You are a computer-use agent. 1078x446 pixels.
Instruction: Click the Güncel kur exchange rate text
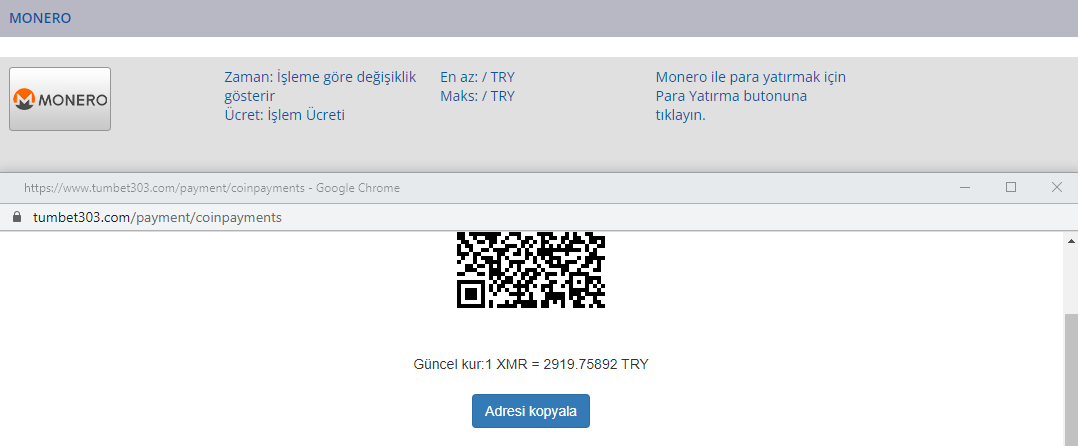pyautogui.click(x=531, y=364)
